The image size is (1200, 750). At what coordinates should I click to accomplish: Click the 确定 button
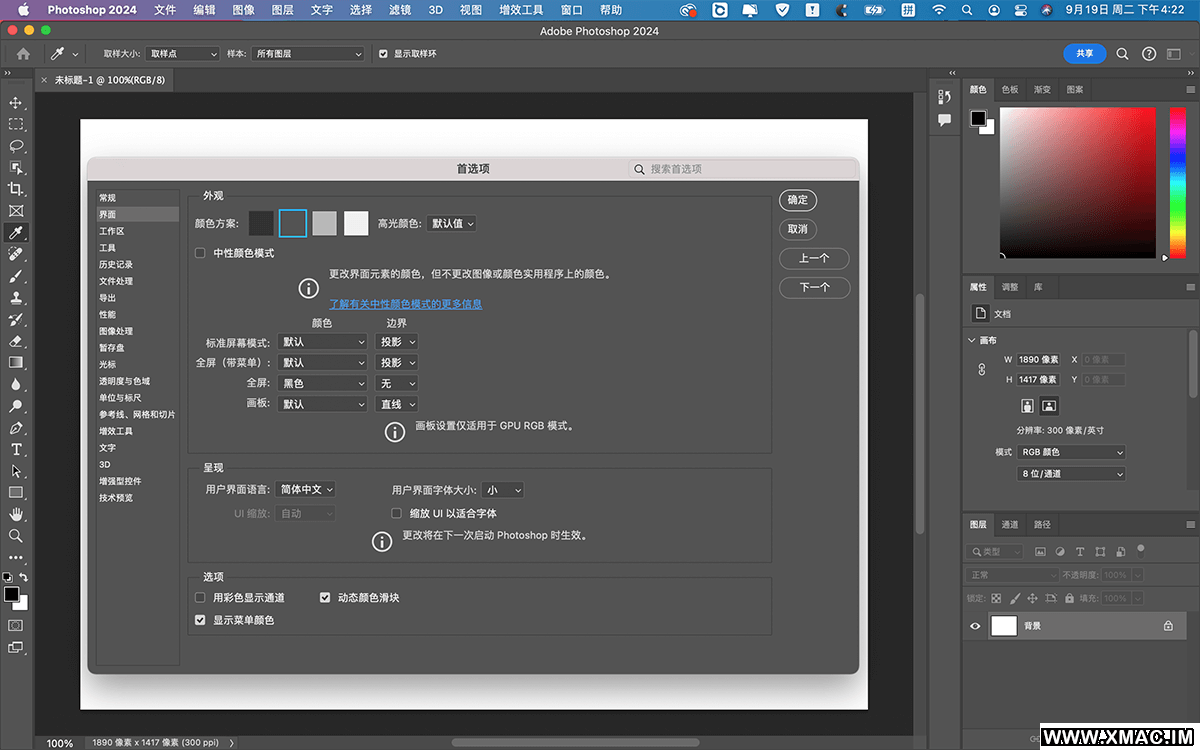point(798,200)
